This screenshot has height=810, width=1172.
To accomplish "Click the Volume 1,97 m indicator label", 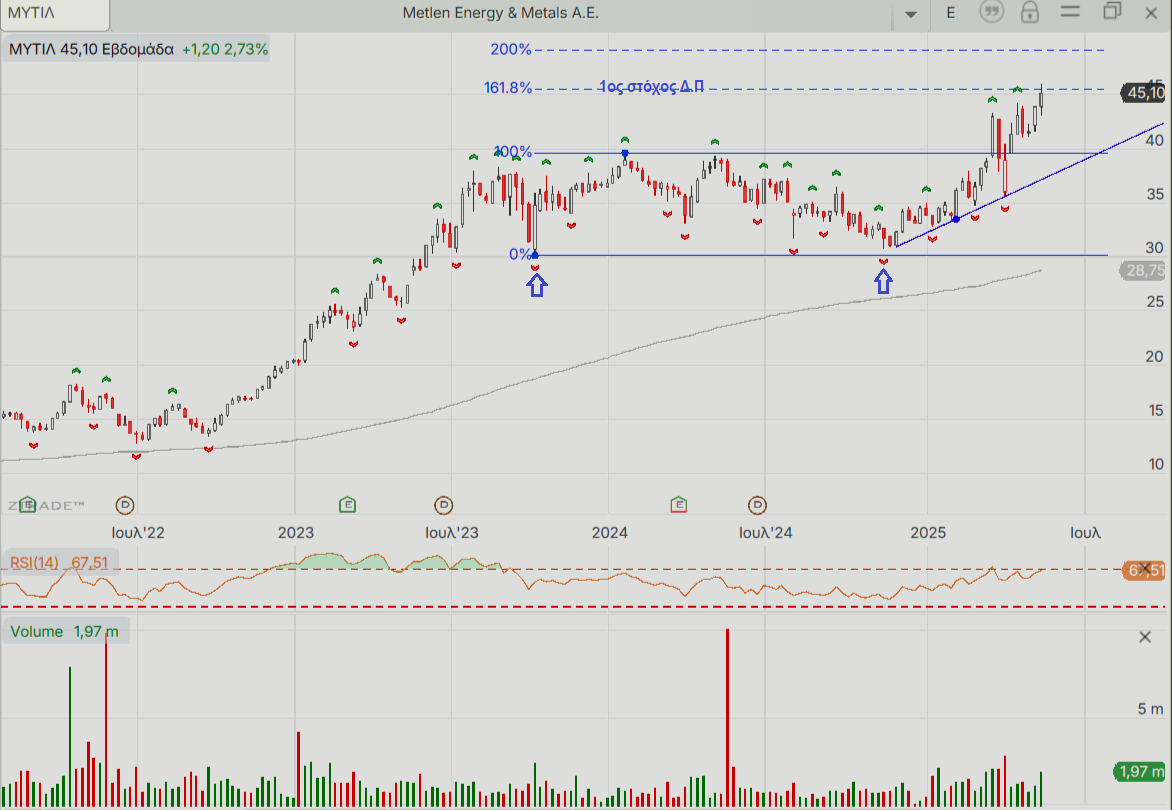I will 64,631.
